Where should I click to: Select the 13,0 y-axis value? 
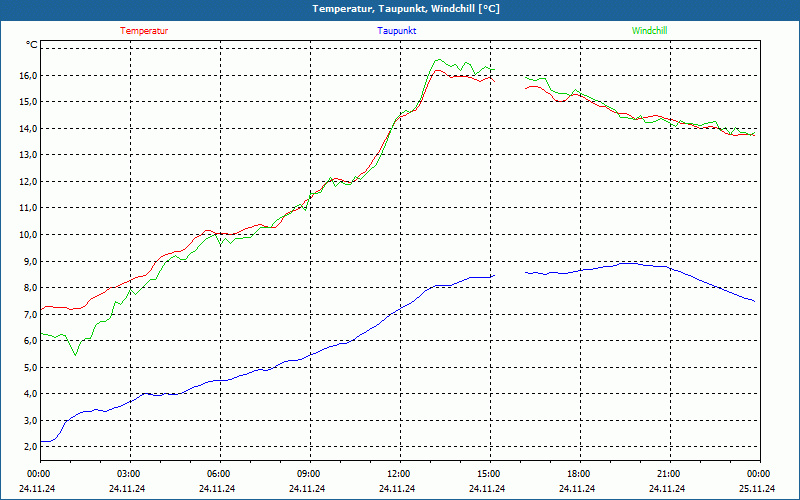pyautogui.click(x=29, y=155)
